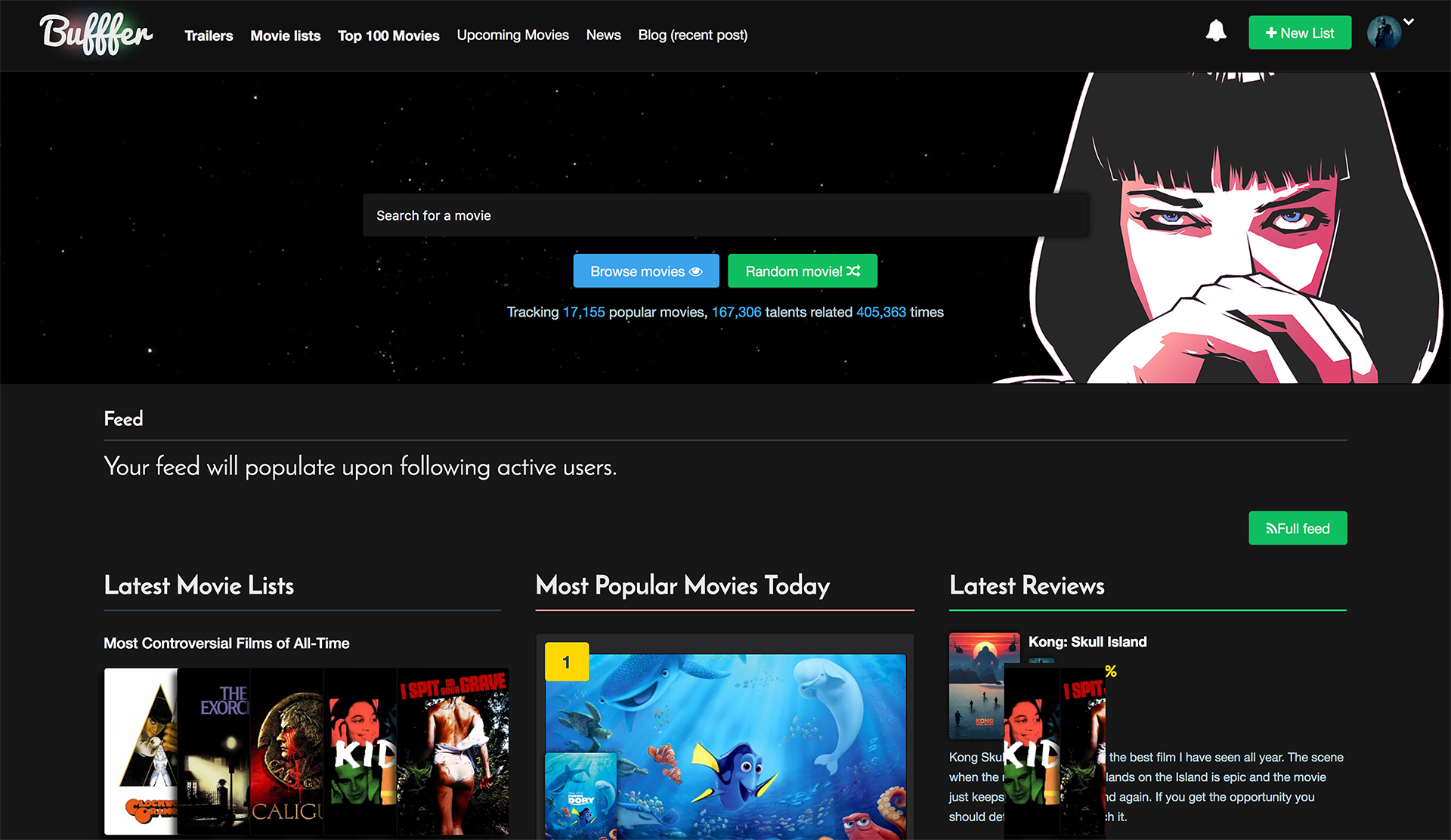Pick a Random movie
This screenshot has width=1451, height=840.
pyautogui.click(x=803, y=271)
